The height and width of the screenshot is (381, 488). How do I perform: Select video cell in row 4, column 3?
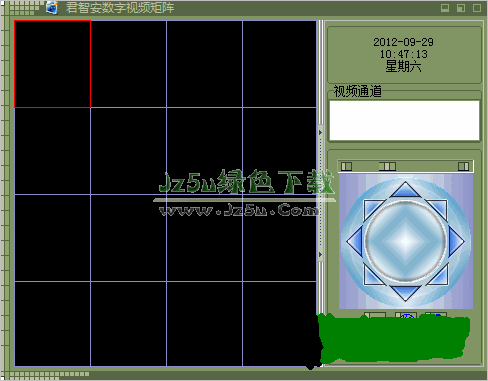click(204, 324)
